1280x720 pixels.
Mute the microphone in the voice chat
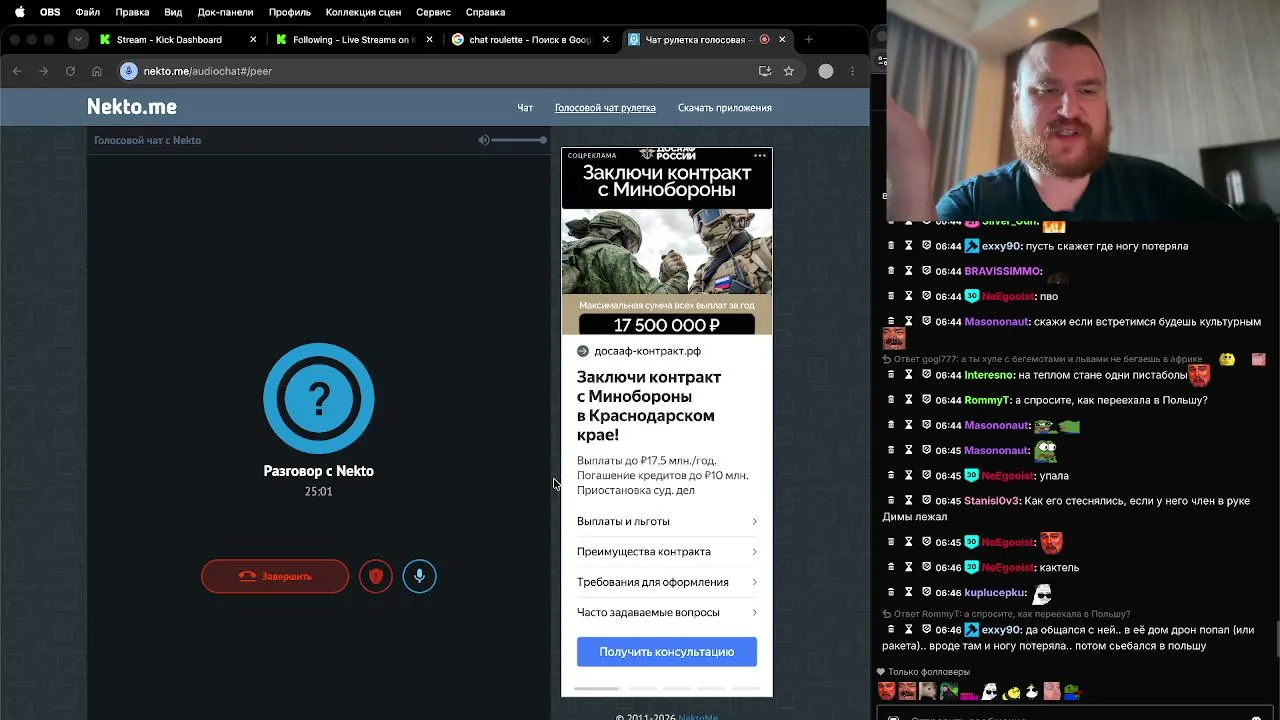point(420,576)
